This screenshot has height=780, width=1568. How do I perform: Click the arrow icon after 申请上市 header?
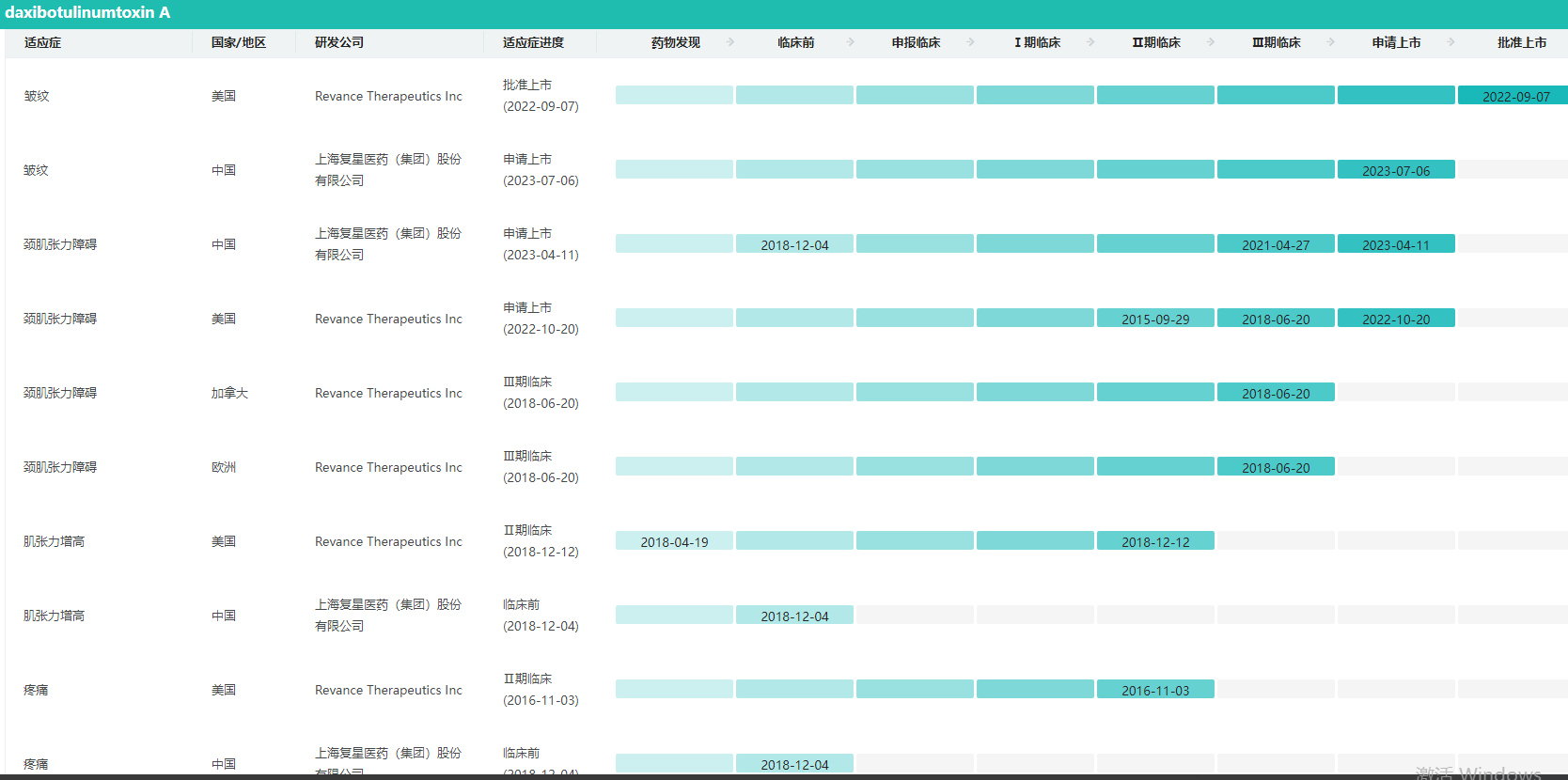[1451, 42]
